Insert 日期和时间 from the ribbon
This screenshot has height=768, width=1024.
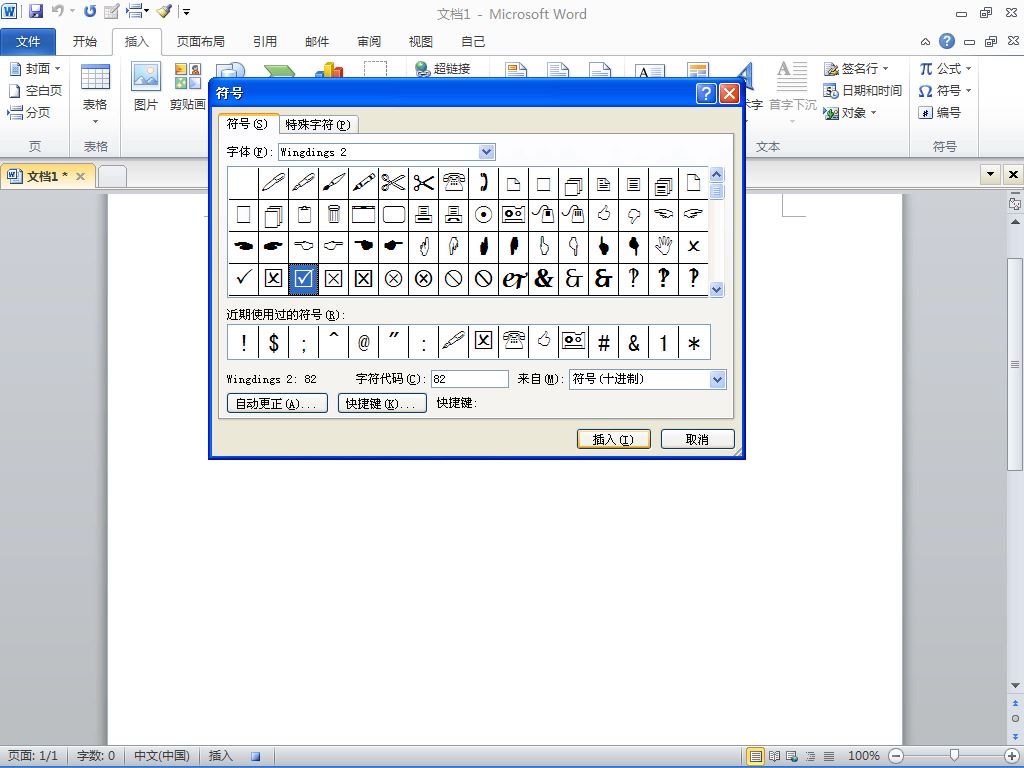tap(862, 91)
